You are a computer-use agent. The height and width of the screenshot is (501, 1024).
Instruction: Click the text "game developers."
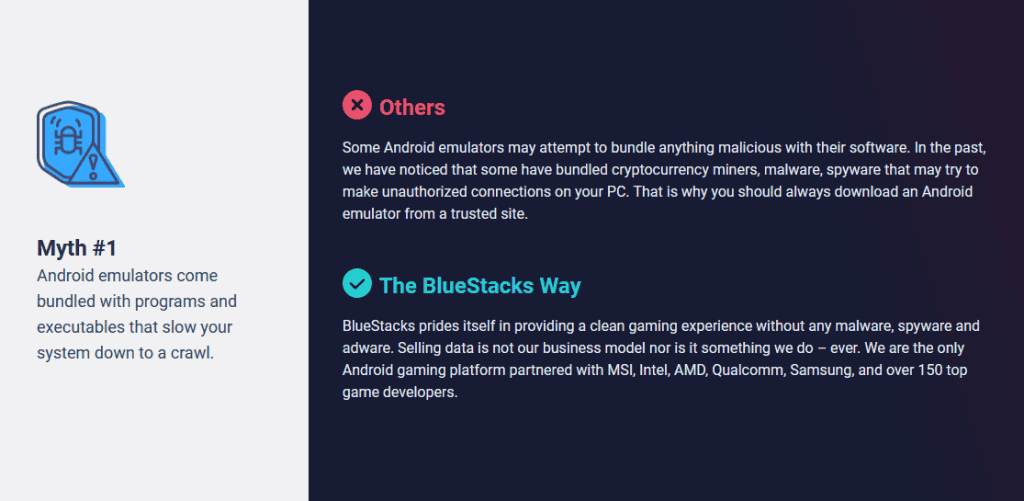(400, 393)
